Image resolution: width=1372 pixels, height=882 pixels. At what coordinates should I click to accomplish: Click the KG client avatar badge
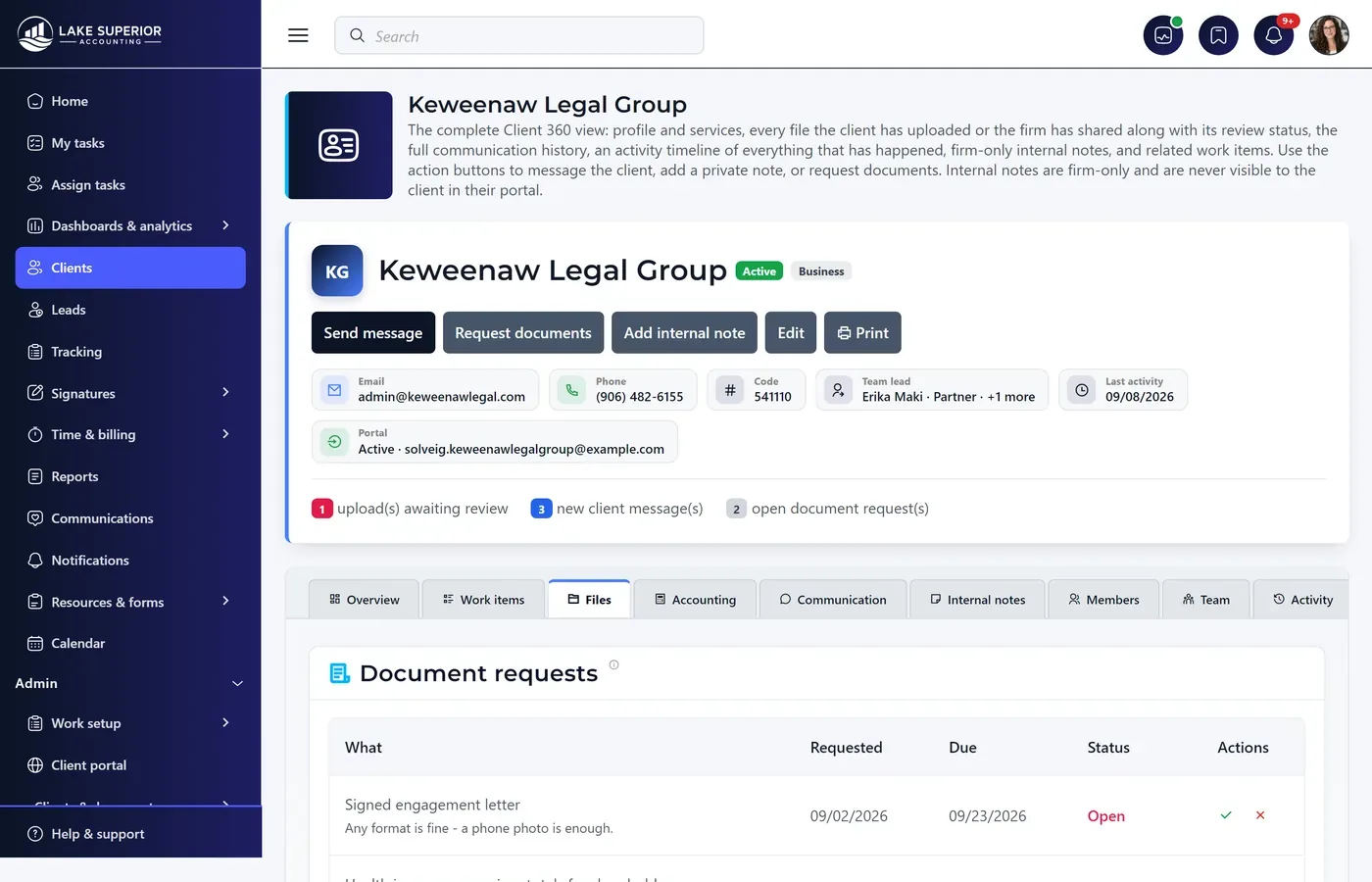click(337, 271)
